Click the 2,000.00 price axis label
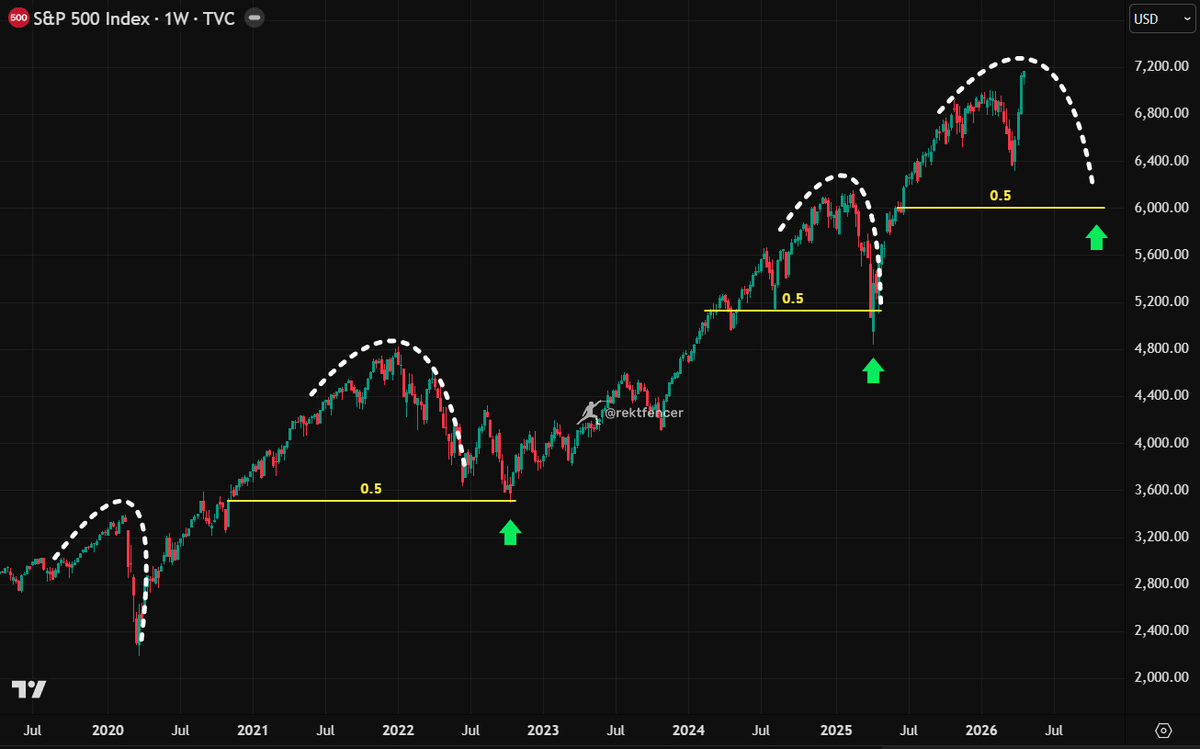The height and width of the screenshot is (749, 1200). [1162, 678]
